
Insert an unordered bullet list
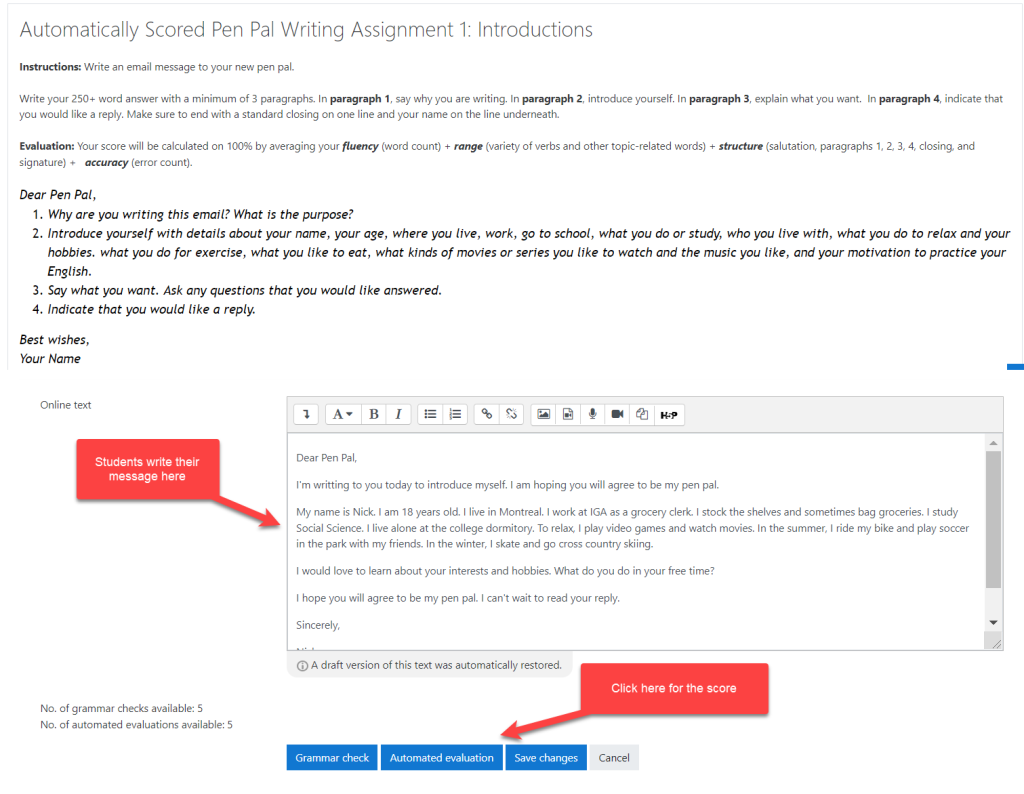tap(430, 414)
